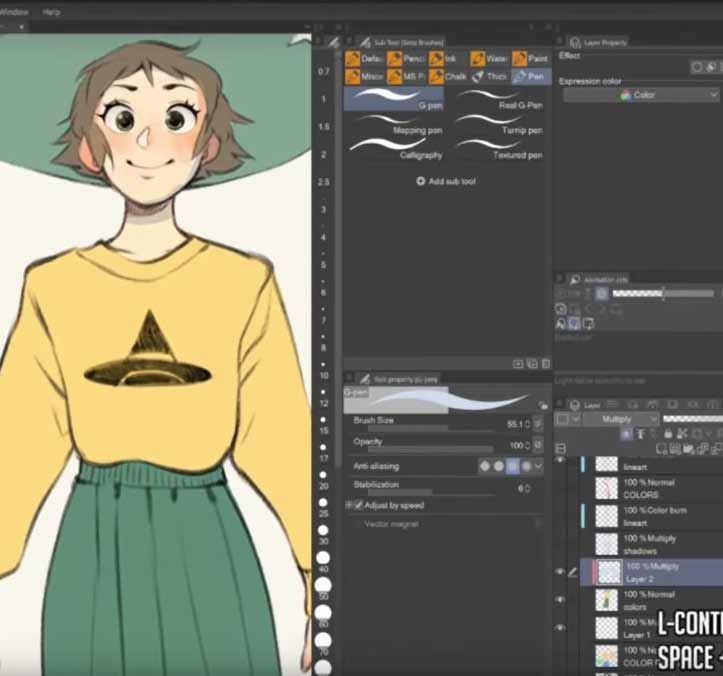Expand the Anti-aliasing options arrow
This screenshot has height=676, width=723.
pos(538,466)
